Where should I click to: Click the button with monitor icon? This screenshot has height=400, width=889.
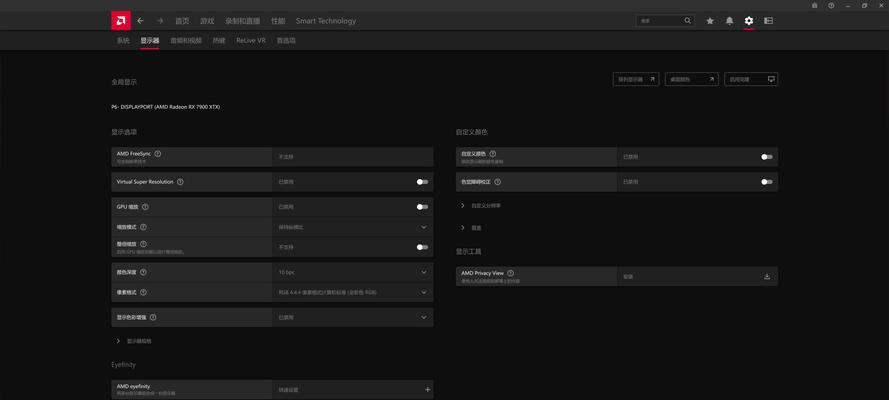tap(751, 79)
